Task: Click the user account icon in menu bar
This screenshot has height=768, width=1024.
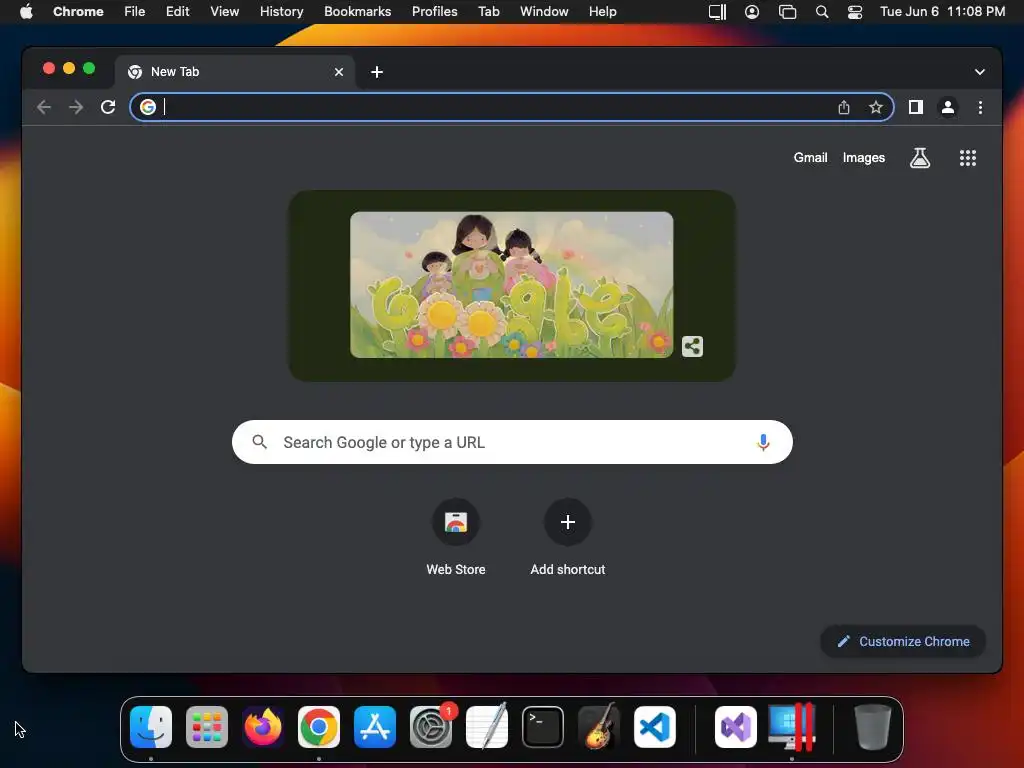Action: click(752, 12)
